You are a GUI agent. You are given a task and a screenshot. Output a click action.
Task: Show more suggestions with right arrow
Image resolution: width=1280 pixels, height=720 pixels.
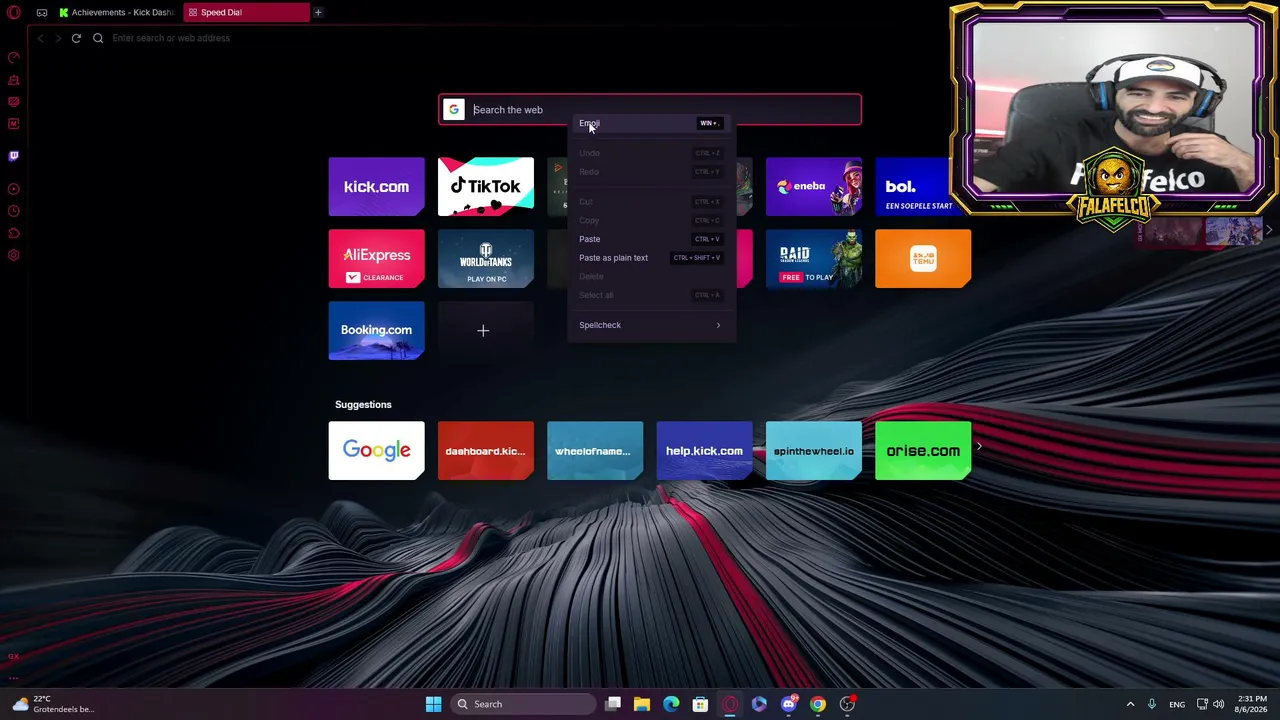point(979,447)
